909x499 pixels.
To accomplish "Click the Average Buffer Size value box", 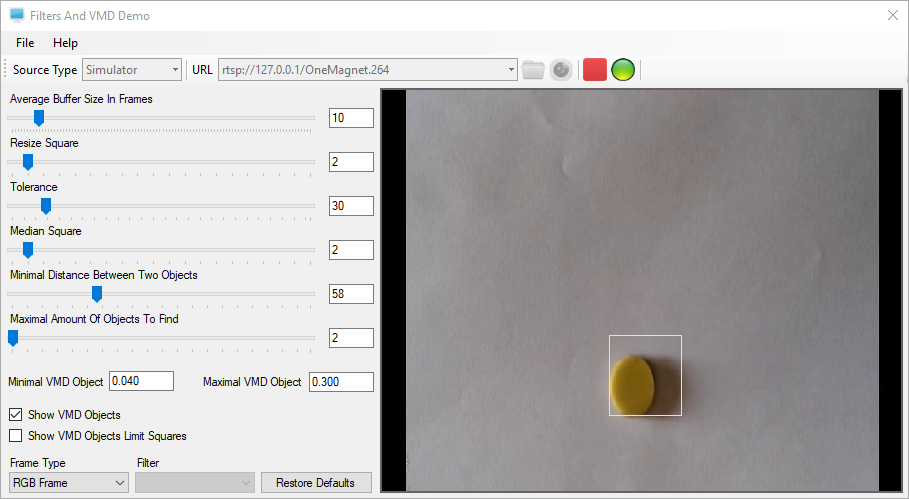I will point(351,118).
